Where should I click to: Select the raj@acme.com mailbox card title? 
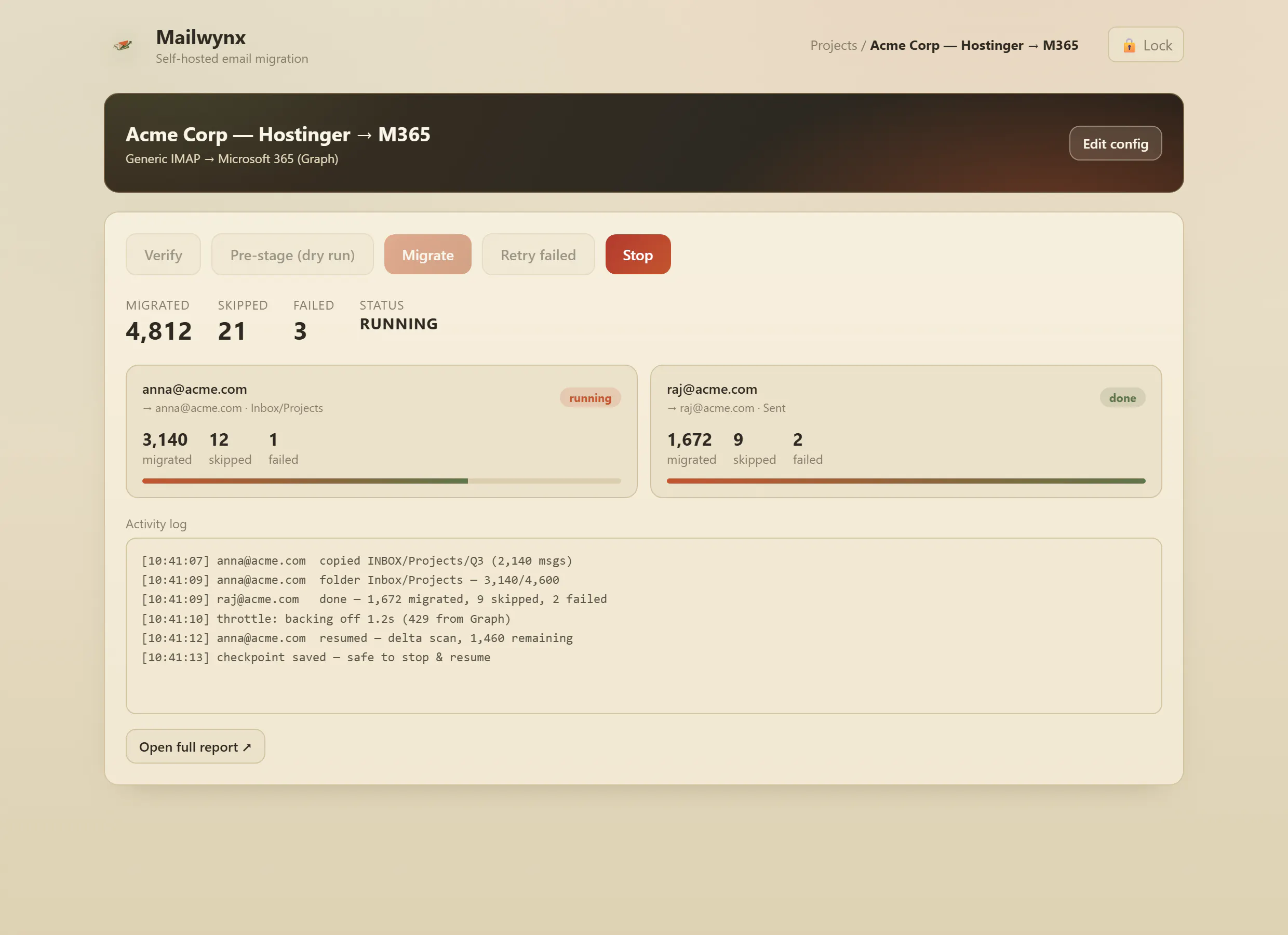coord(712,389)
